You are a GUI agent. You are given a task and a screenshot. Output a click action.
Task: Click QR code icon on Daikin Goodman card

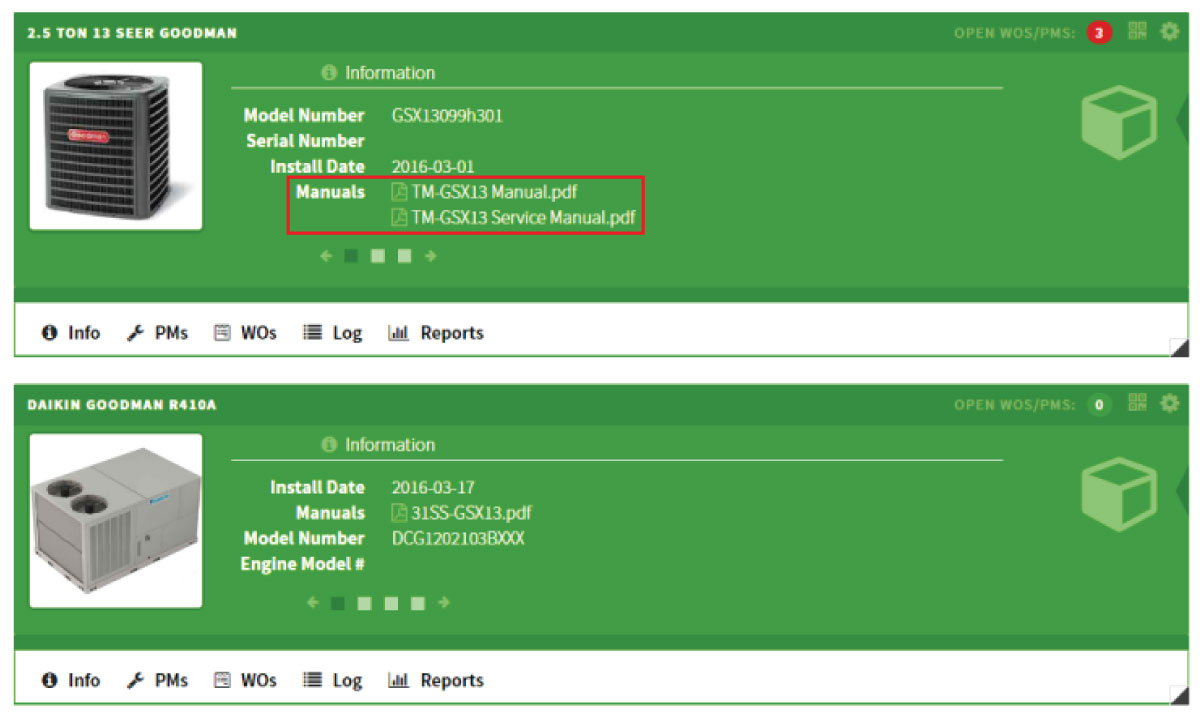click(1137, 404)
